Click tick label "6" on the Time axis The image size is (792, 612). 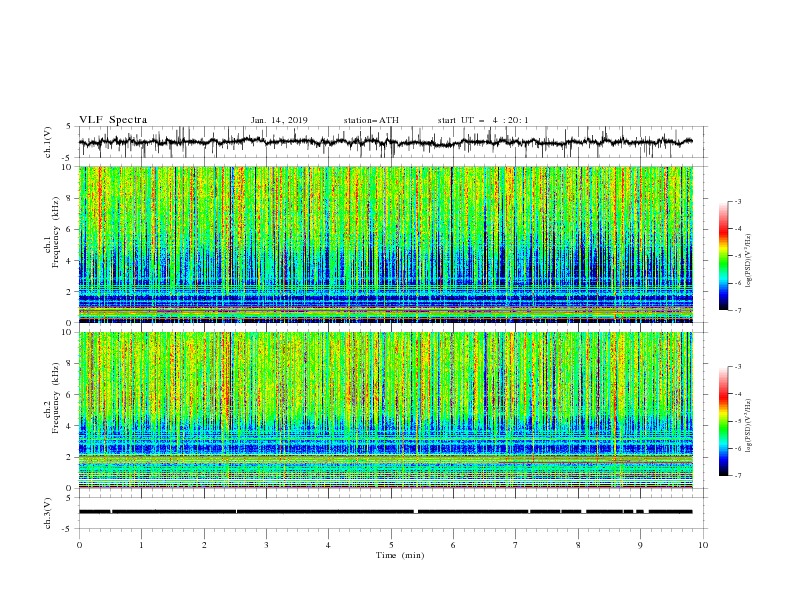pos(453,545)
